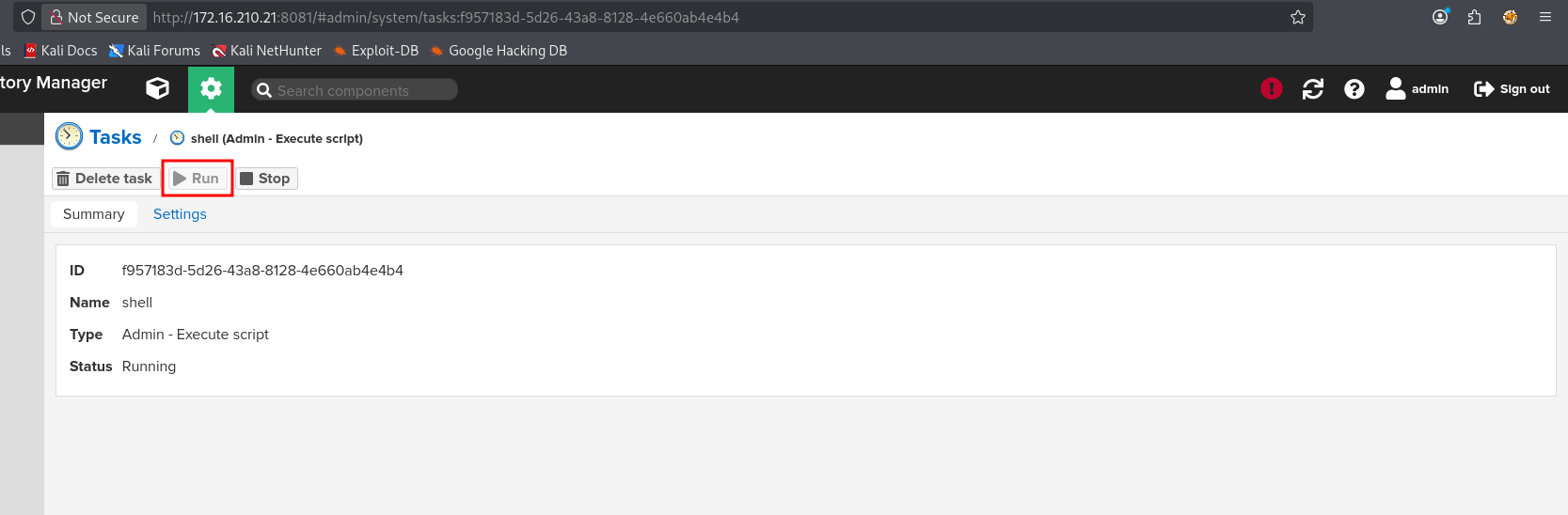Open the Browse cube icon

157,88
